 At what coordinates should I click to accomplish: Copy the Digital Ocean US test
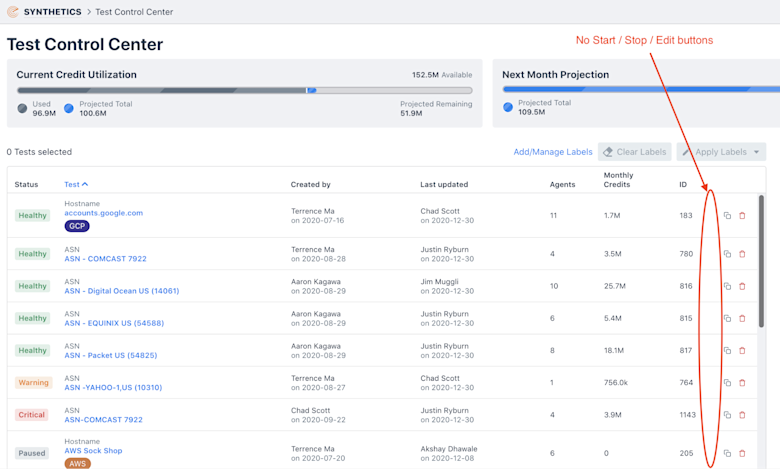coord(727,286)
